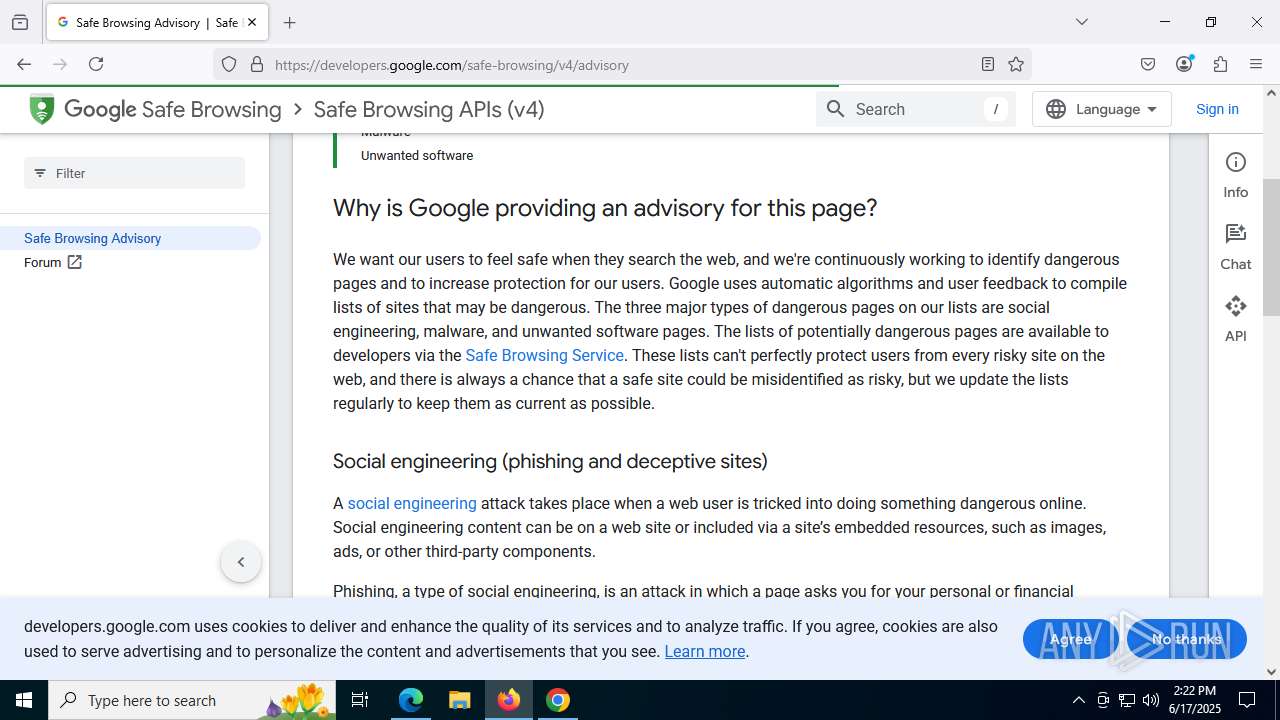Click Windows taskbar search box
The height and width of the screenshot is (720, 1280).
[192, 700]
